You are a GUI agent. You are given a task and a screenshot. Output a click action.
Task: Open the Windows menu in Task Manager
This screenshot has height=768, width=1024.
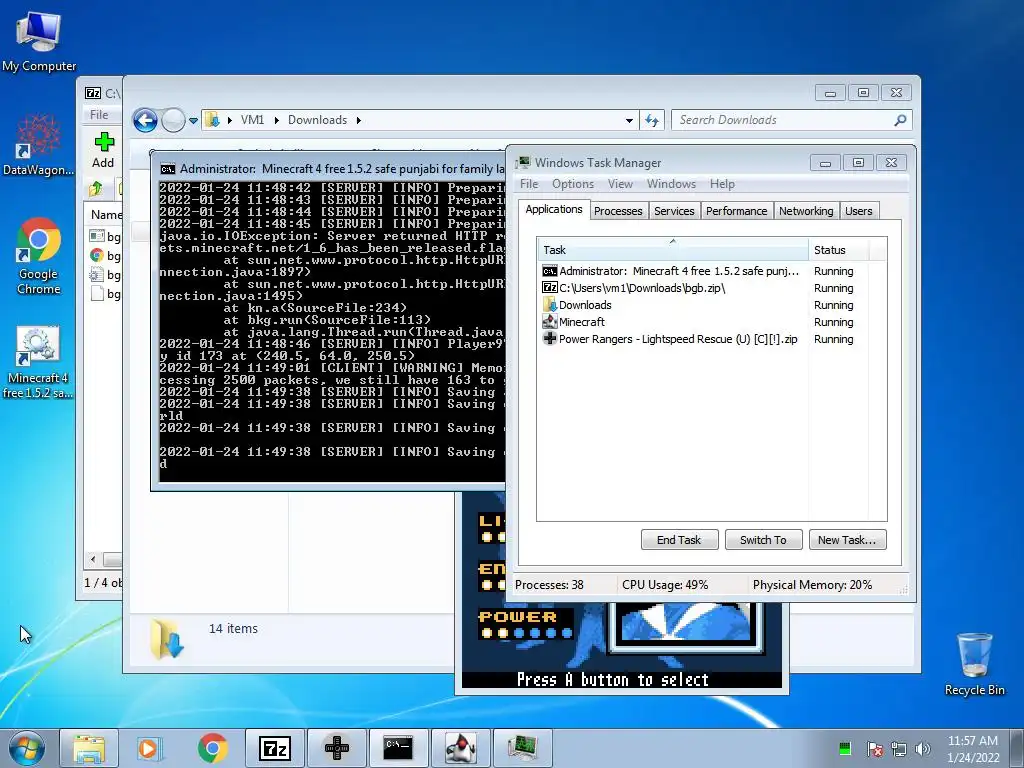tap(671, 184)
